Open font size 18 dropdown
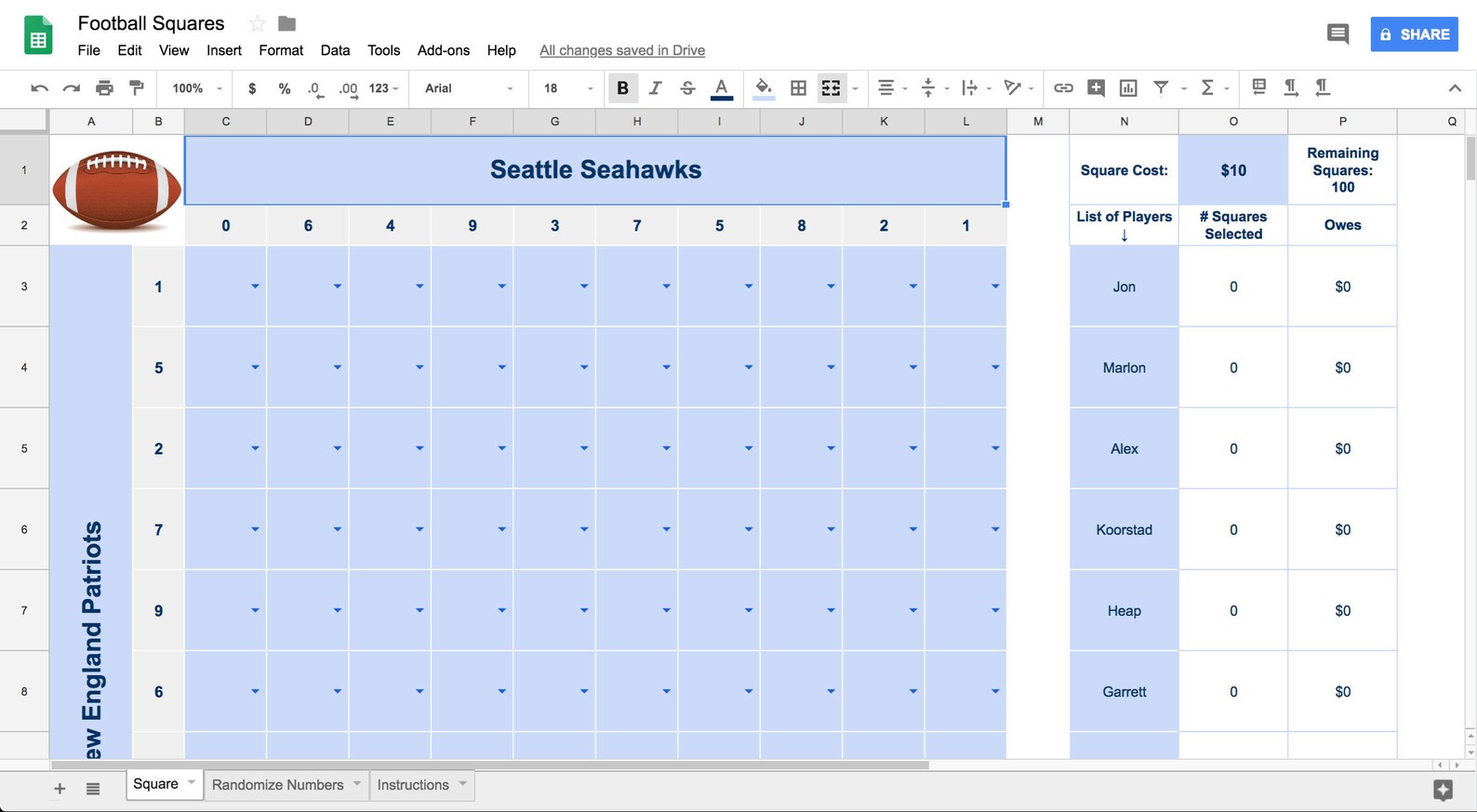 pos(567,88)
